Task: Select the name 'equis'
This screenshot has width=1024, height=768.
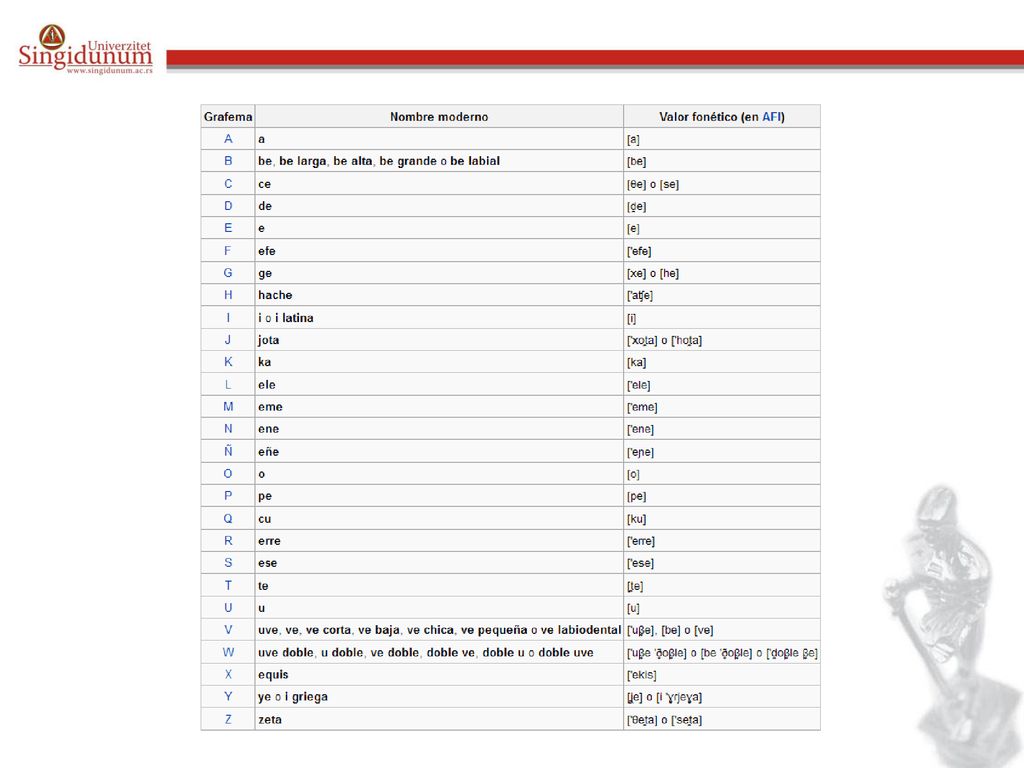Action: coord(273,675)
